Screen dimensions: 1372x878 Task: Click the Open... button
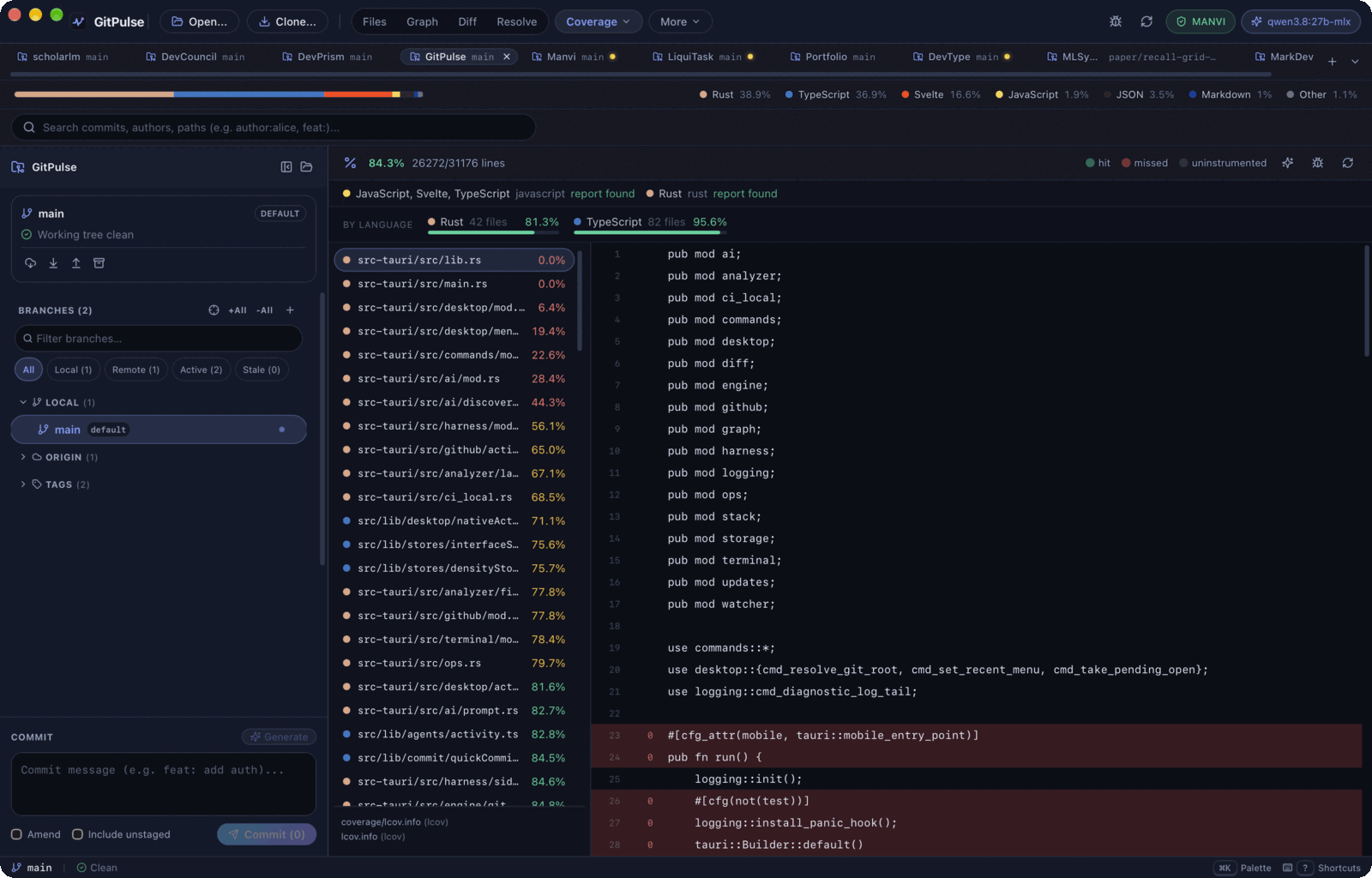(199, 21)
